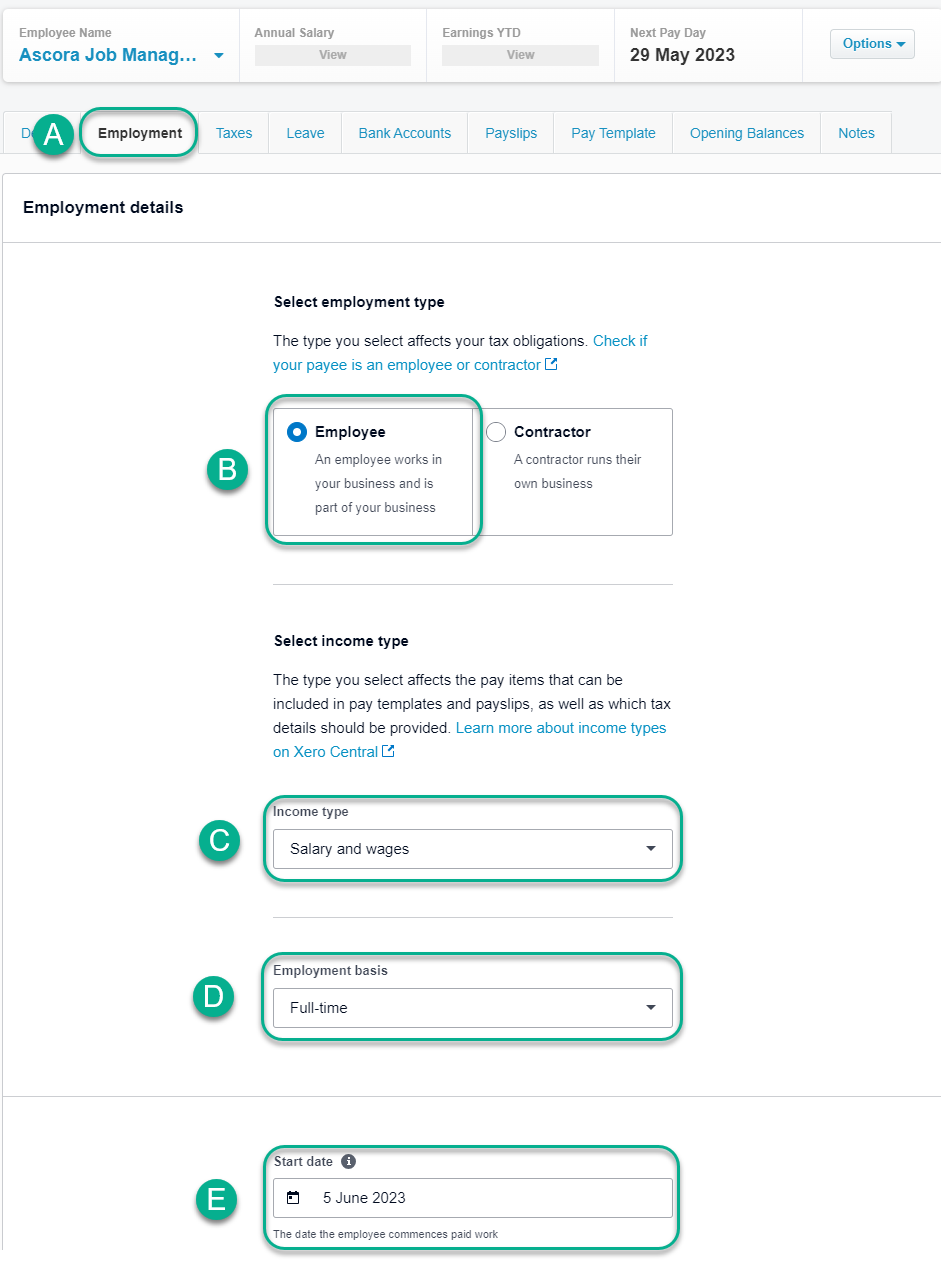Go to the Bank Accounts tab

(405, 133)
